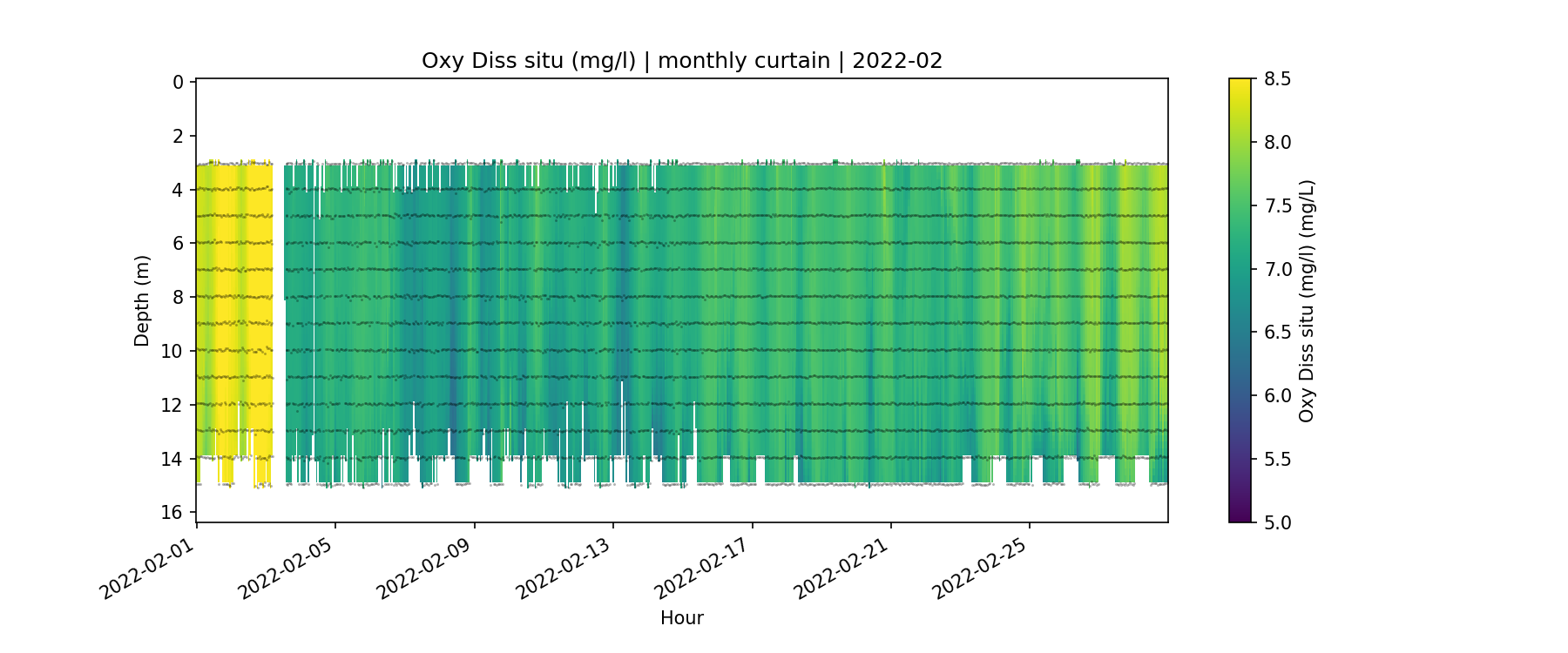
Task: Click the 'Depth (m)' y-axis label
Action: pyautogui.click(x=142, y=300)
